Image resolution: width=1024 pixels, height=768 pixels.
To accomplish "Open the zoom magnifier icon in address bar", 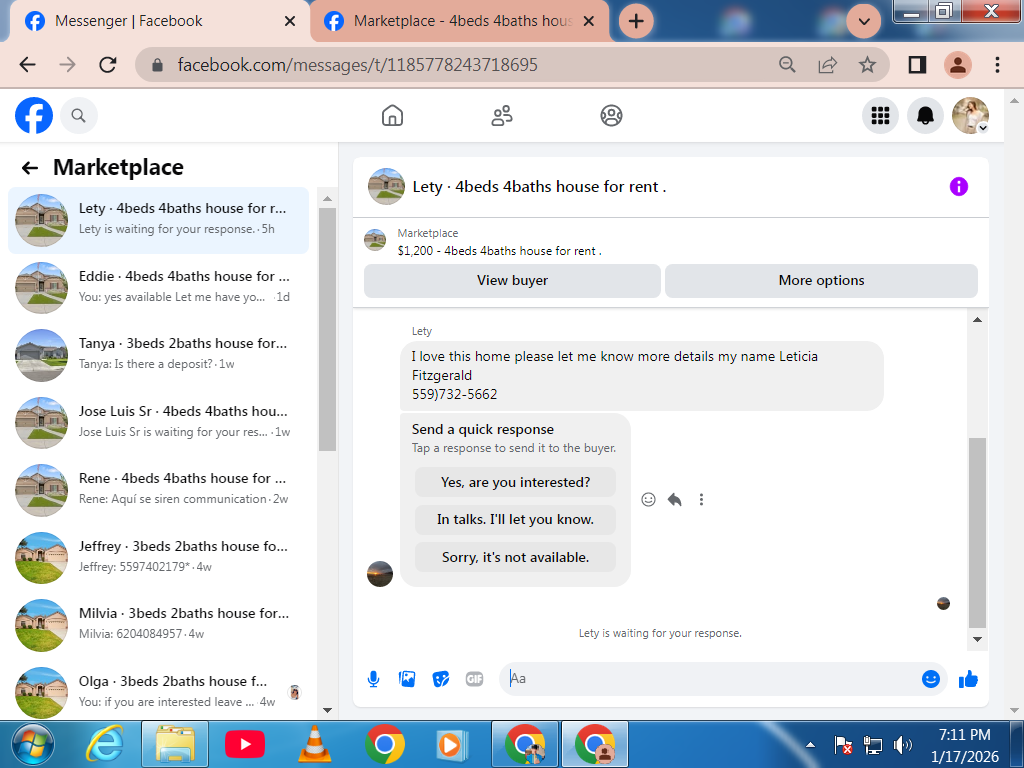I will [x=787, y=65].
